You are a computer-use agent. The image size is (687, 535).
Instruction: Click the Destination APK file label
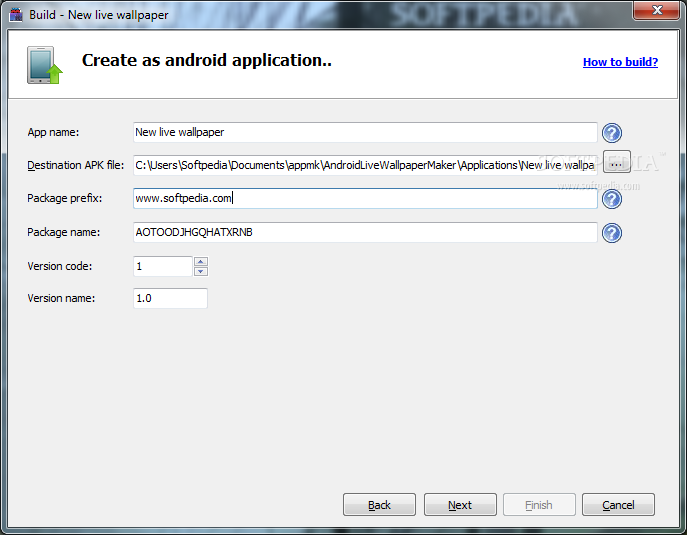point(75,165)
